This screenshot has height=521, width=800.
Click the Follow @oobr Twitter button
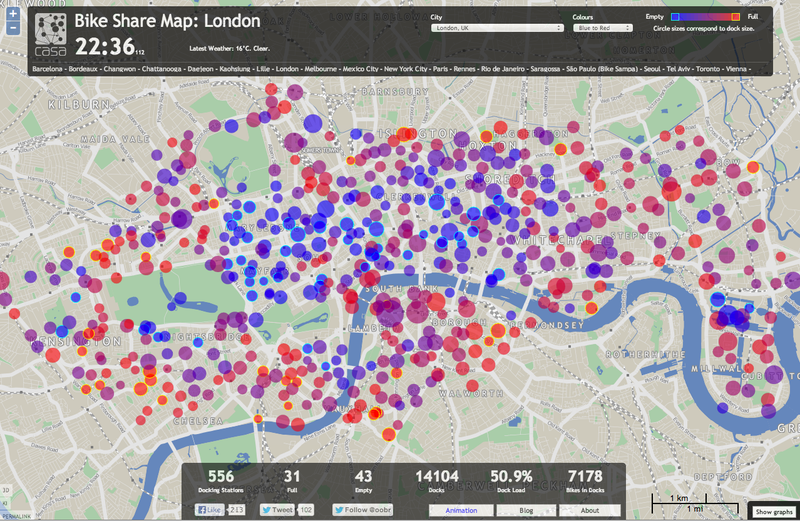[x=363, y=510]
